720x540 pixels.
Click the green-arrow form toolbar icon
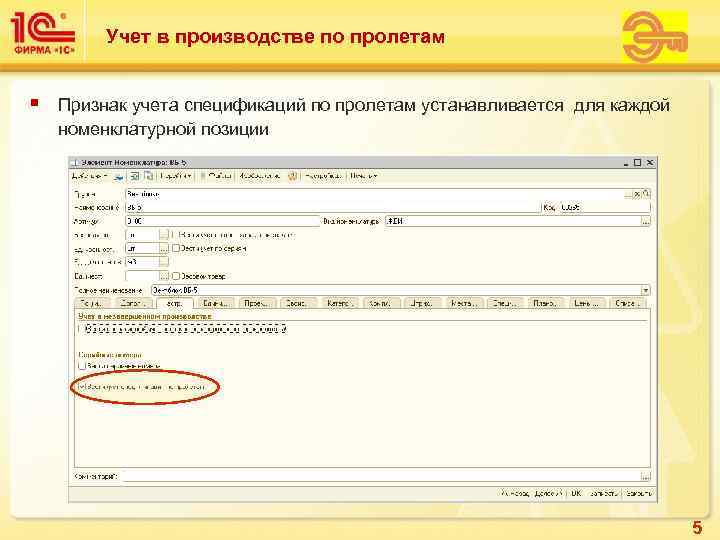tap(134, 176)
